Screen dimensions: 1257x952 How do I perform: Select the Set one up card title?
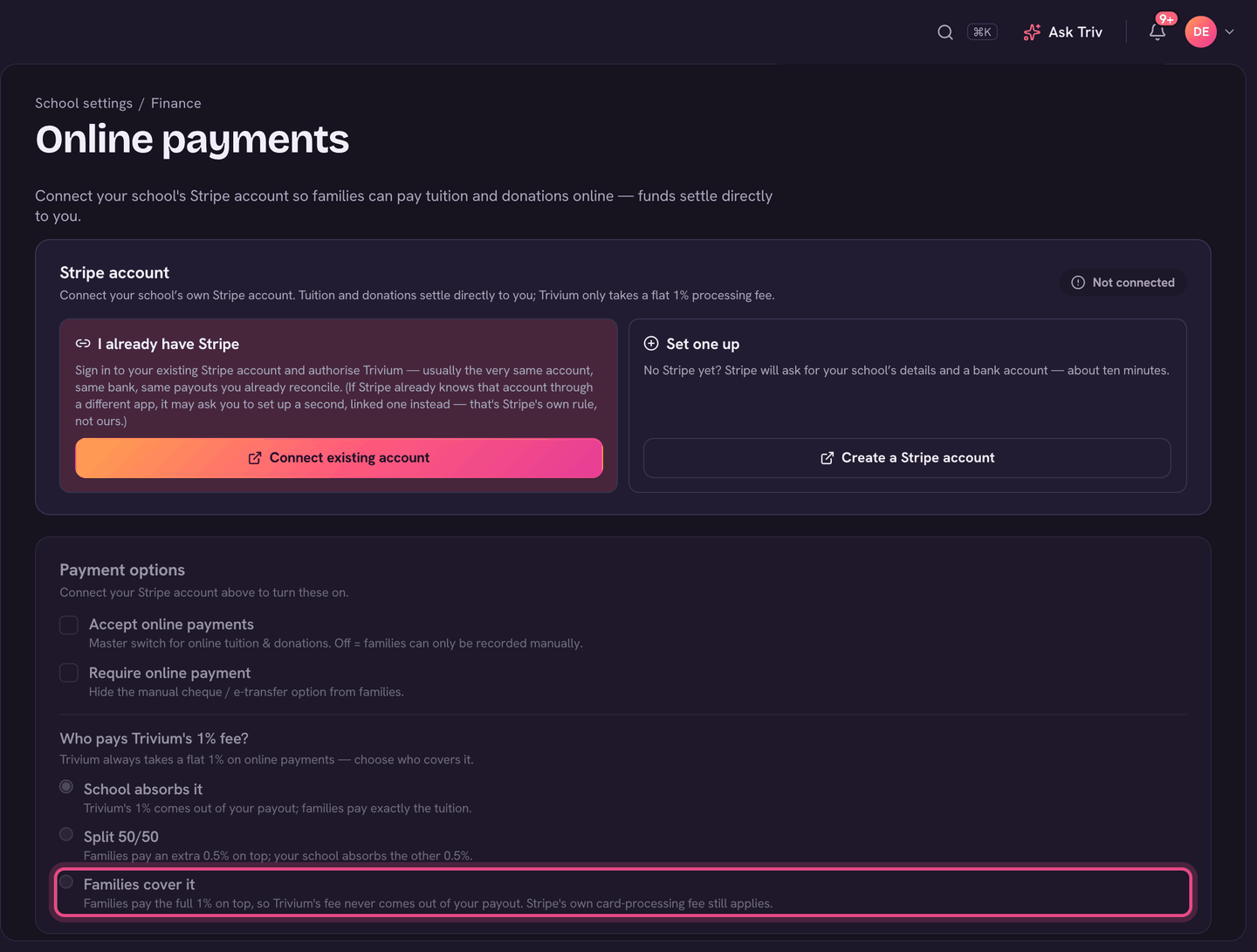[x=703, y=344]
